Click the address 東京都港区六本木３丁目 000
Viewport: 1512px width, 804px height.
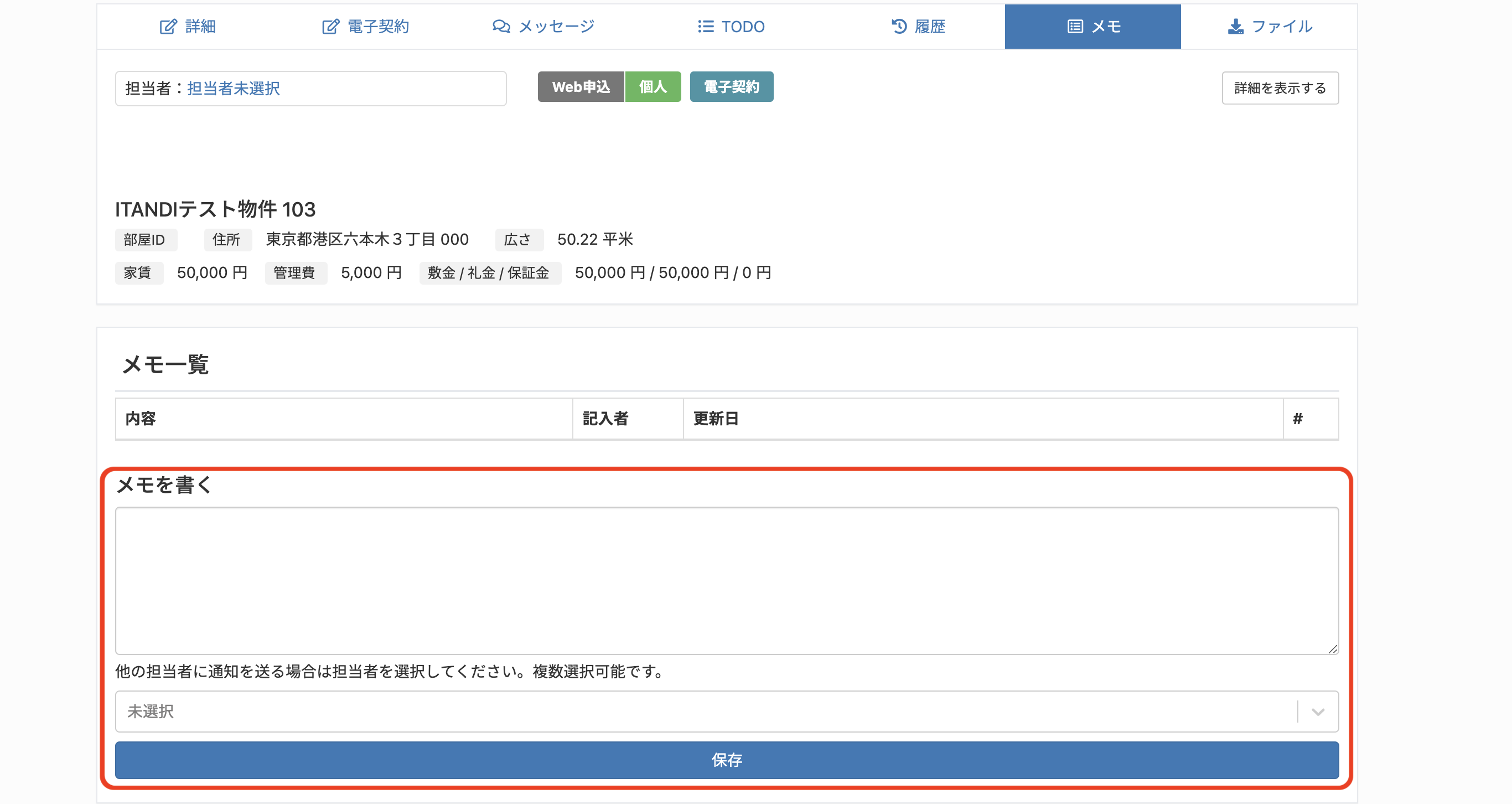[x=367, y=240]
